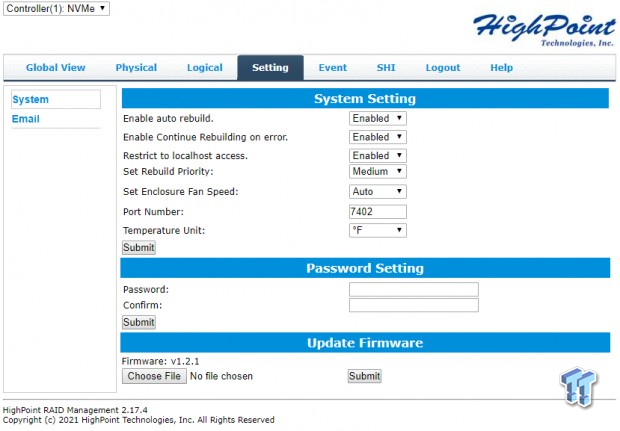The height and width of the screenshot is (431, 620).
Task: Open Enable Continue Rebuilding on error dropdown
Action: coord(378,137)
